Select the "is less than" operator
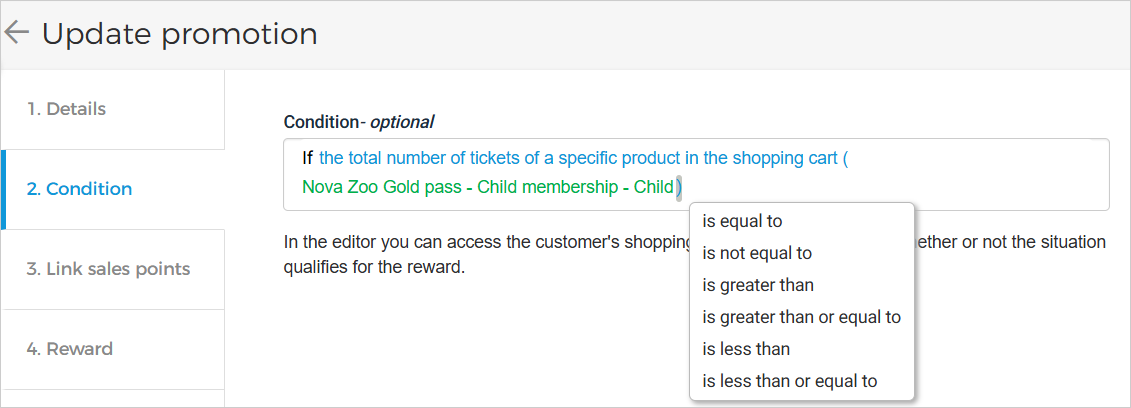 coord(746,349)
